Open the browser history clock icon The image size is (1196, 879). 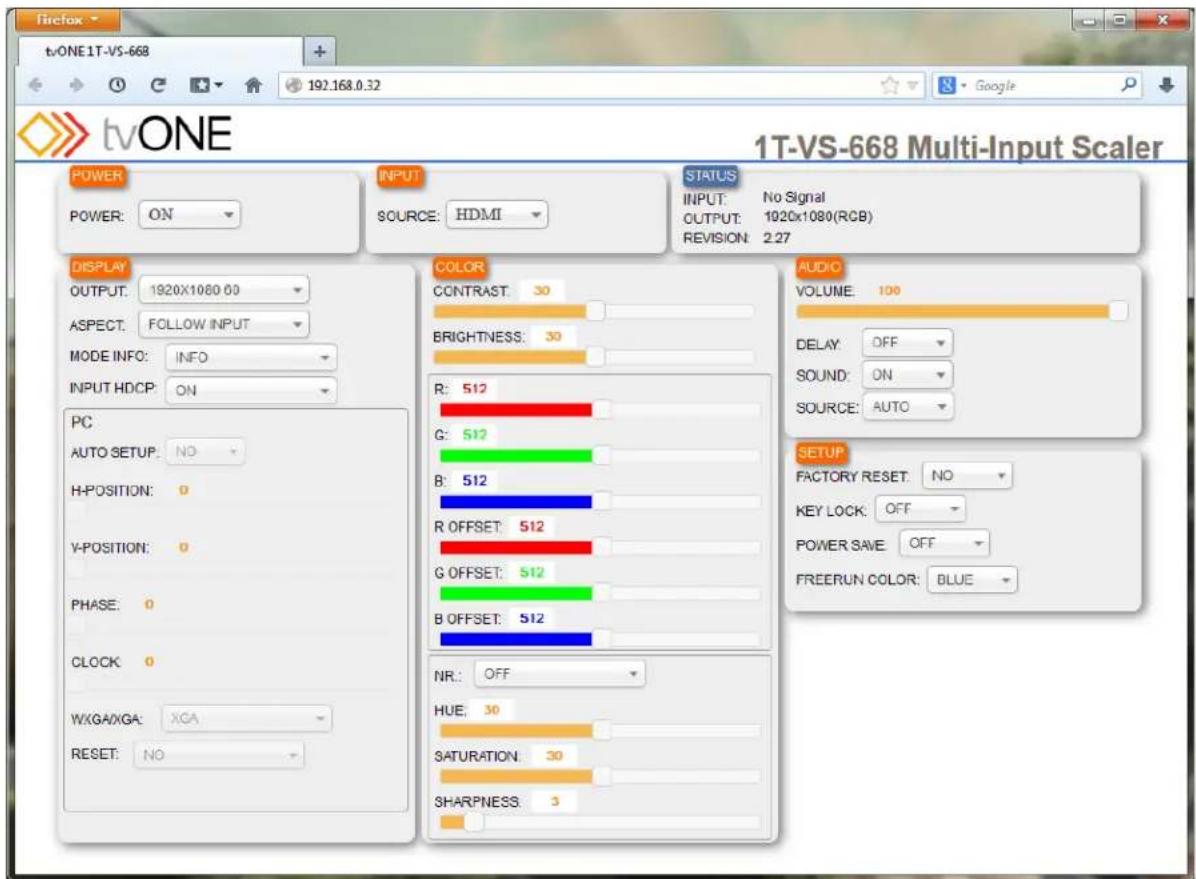point(117,85)
